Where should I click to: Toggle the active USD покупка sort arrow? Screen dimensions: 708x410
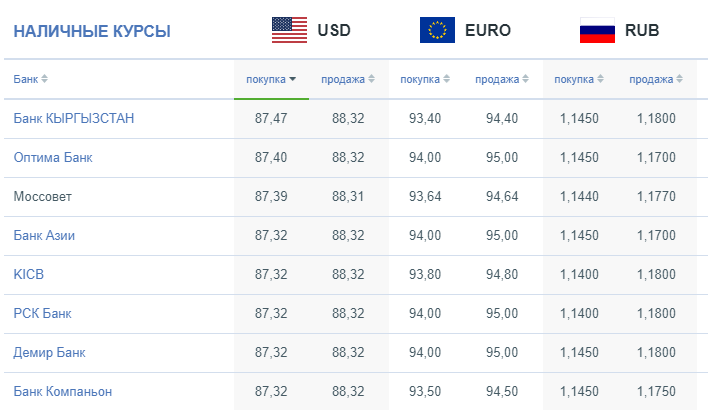[293, 79]
